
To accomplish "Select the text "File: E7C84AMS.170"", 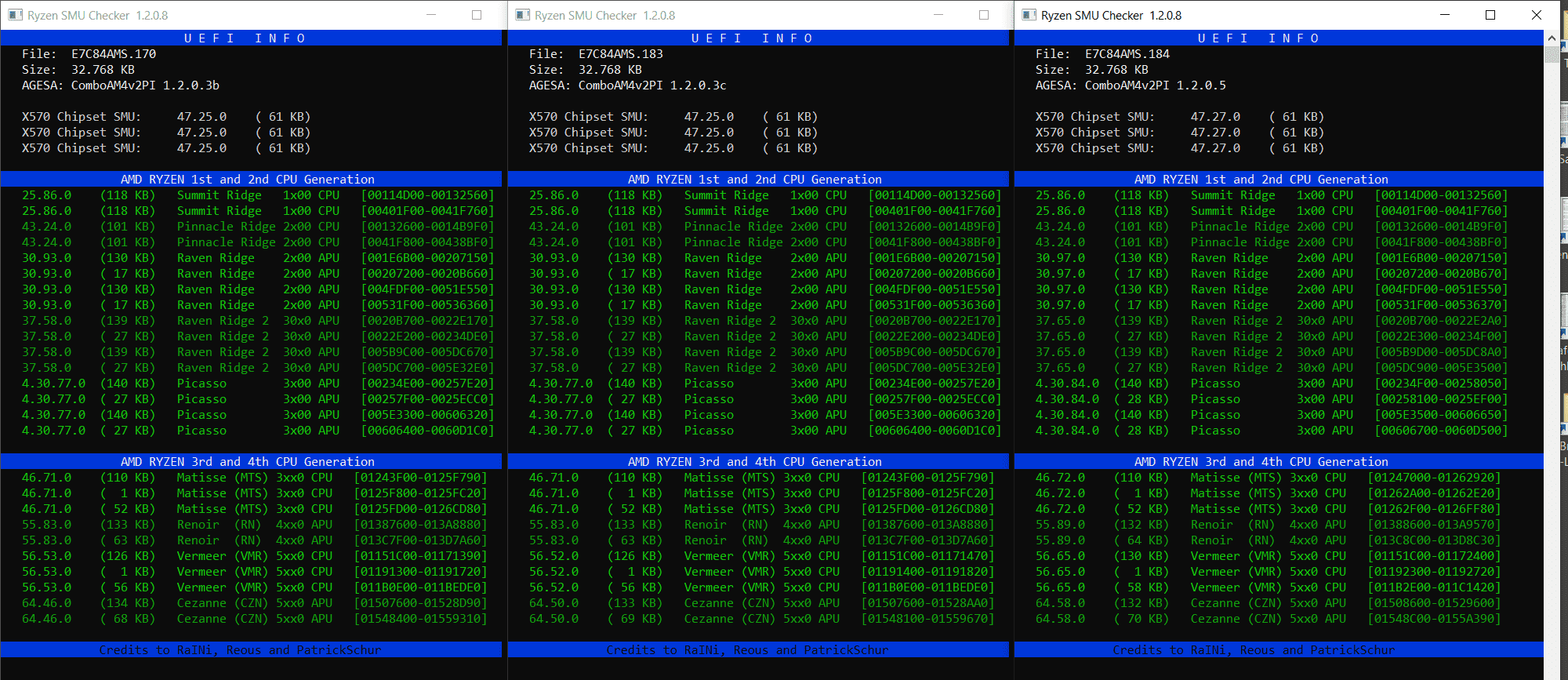I will [x=89, y=54].
